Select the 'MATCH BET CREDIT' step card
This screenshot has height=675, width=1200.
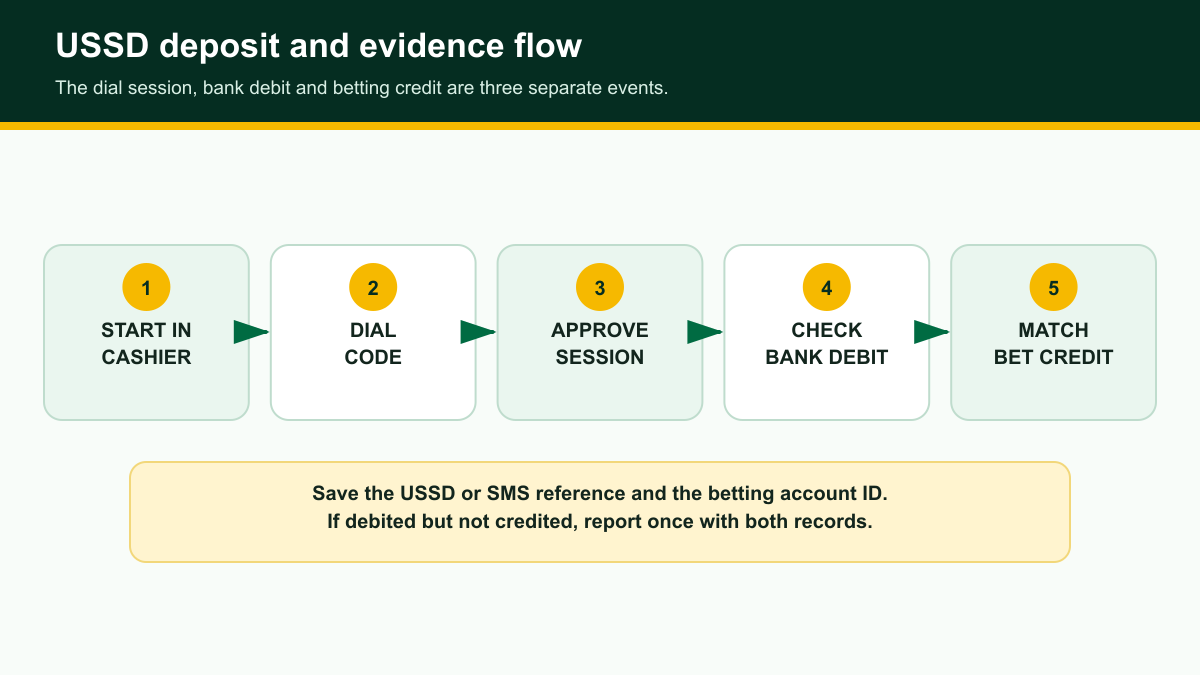pyautogui.click(x=1053, y=332)
